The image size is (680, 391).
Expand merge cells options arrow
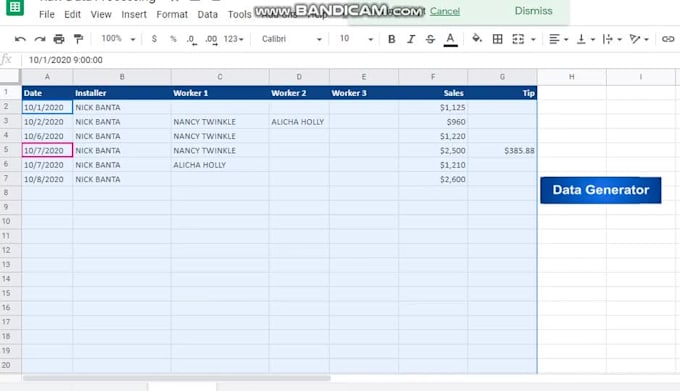[533, 39]
